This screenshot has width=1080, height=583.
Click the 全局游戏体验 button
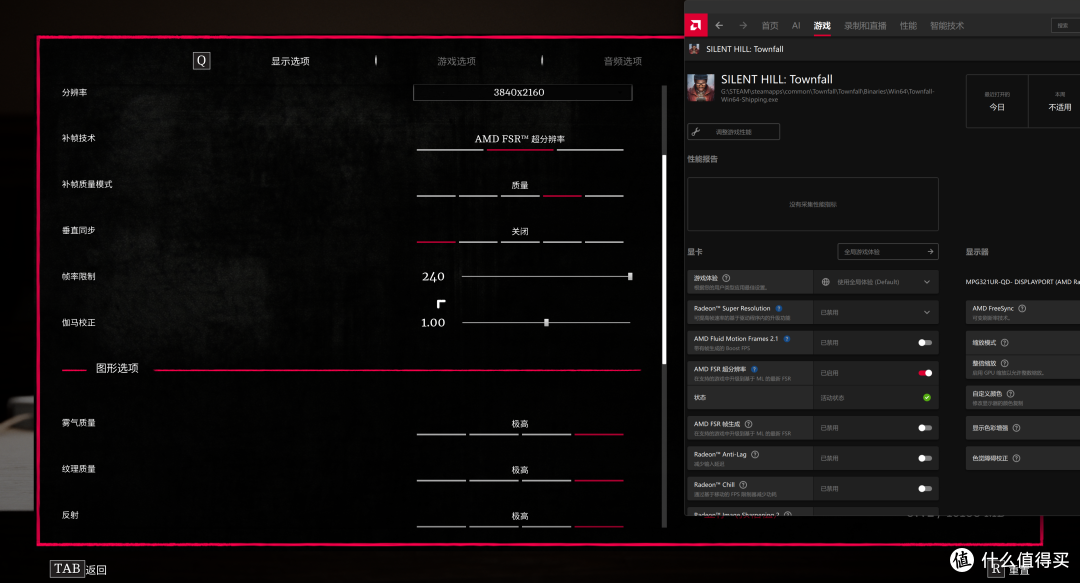click(888, 252)
